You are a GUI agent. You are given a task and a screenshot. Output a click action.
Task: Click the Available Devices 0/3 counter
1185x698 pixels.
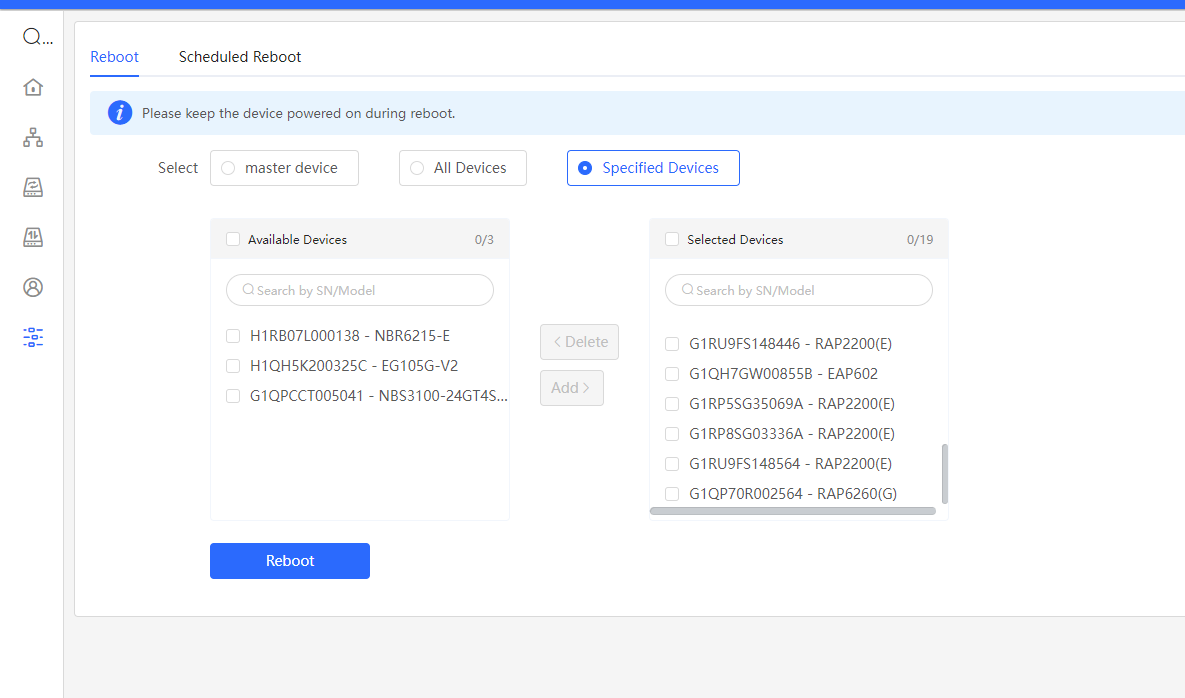pyautogui.click(x=484, y=239)
